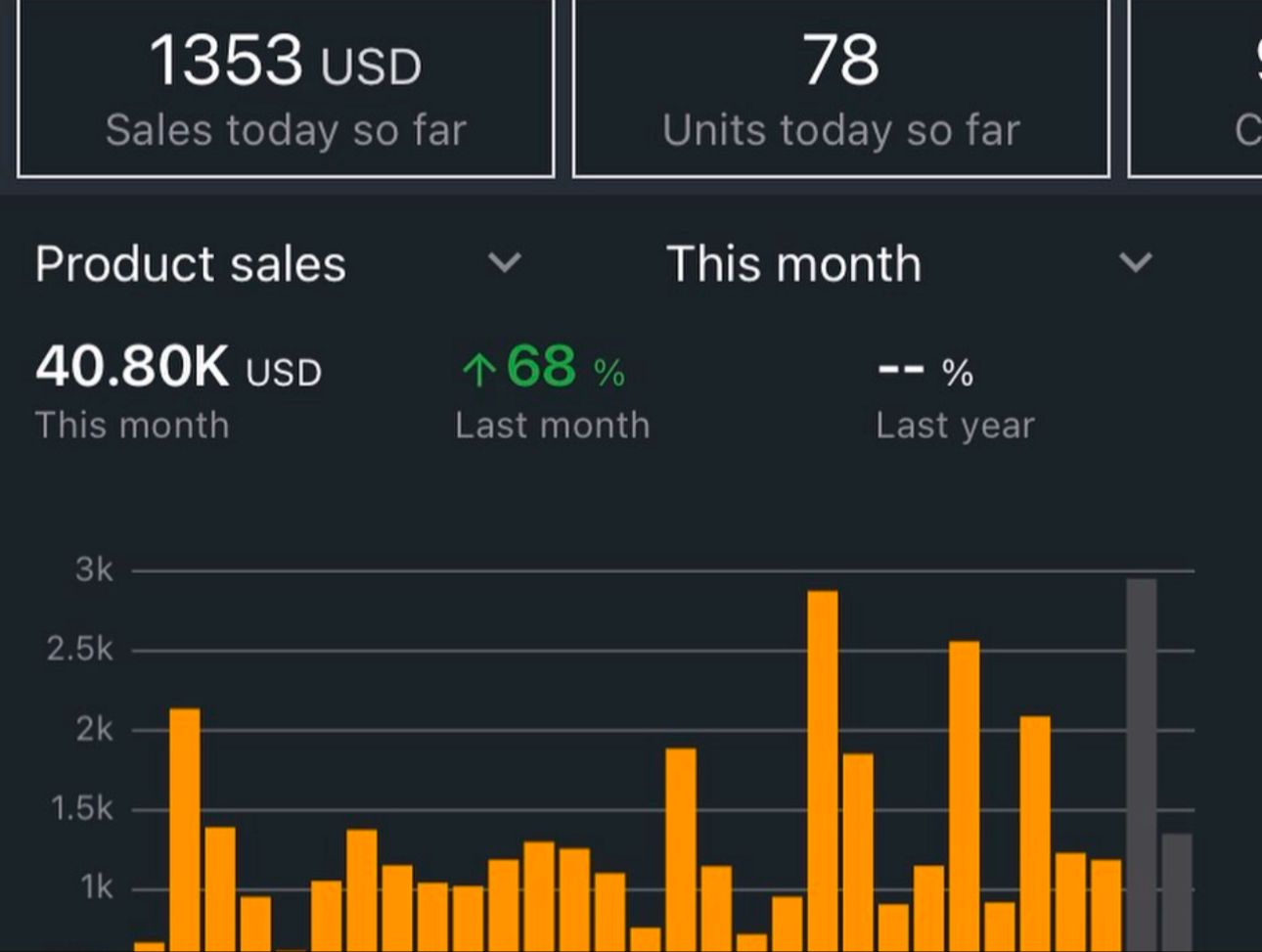This screenshot has width=1262, height=952.
Task: Tap the green up arrow trend icon
Action: [478, 370]
